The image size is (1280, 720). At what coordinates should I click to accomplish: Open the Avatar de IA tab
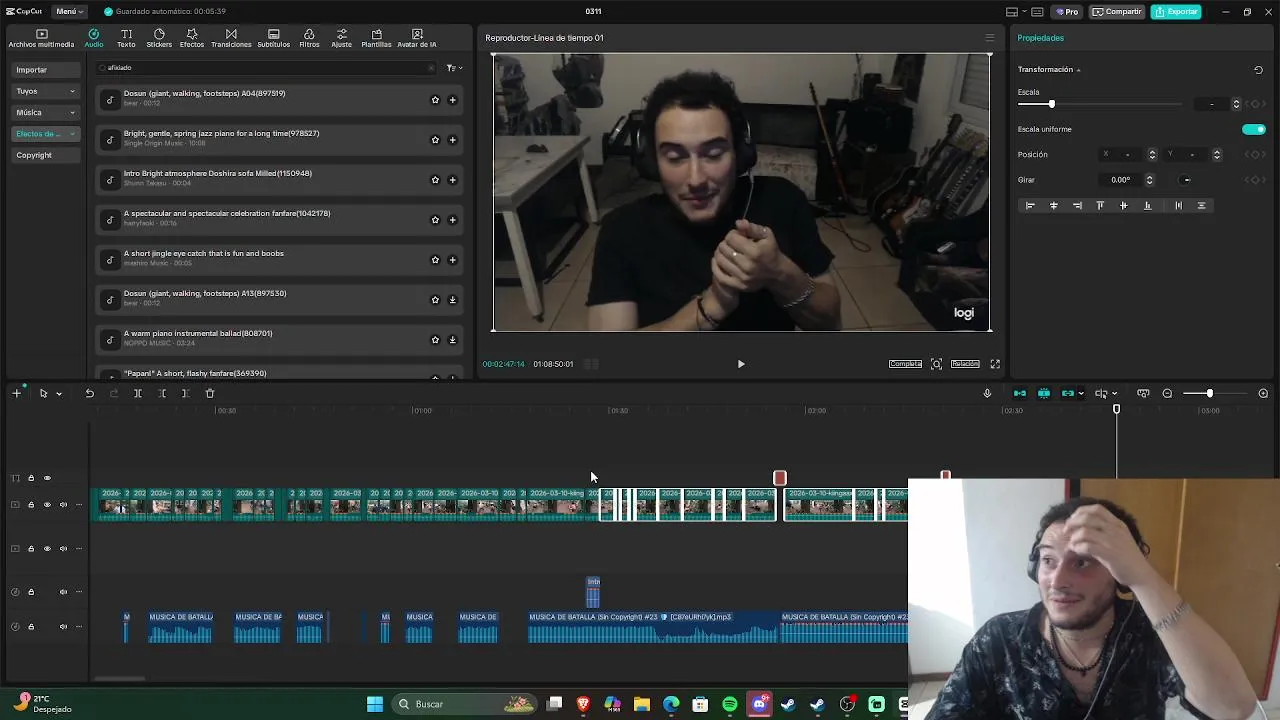(x=417, y=38)
